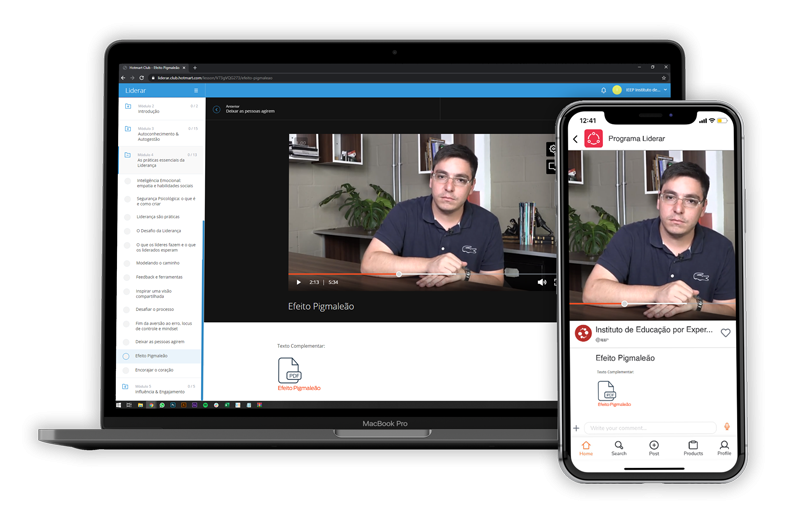
Task: Toggle completion circle for Liderança são práticas
Action: tap(128, 217)
